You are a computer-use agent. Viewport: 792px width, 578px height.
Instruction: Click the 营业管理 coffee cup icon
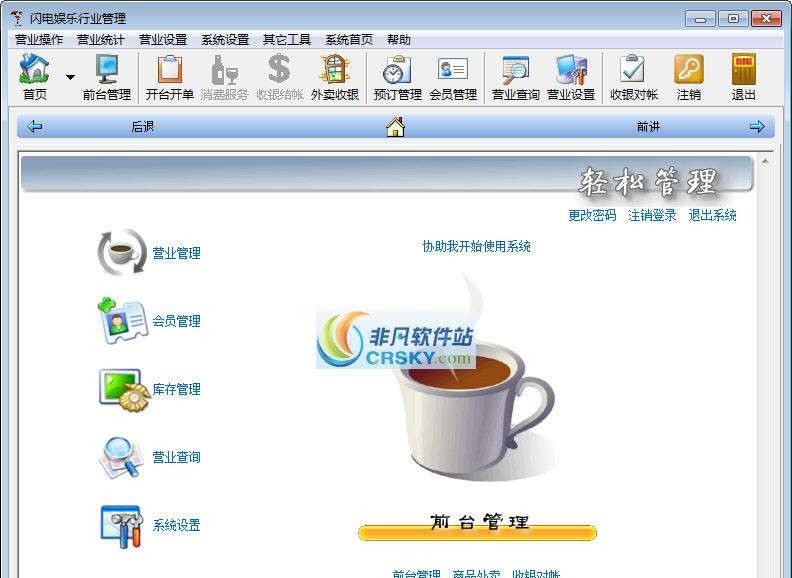click(122, 253)
